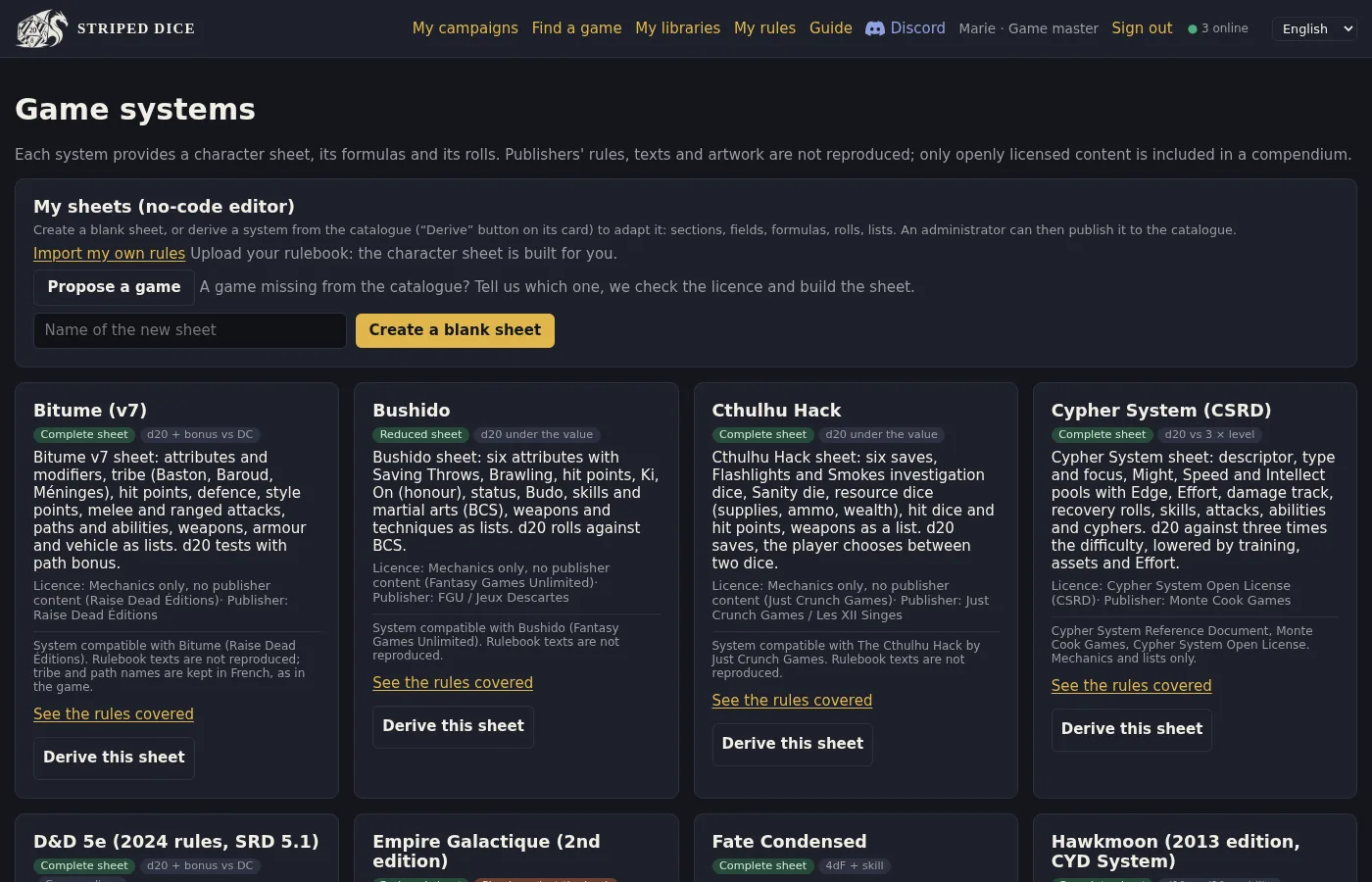
Task: Derive the Bushido sheet
Action: pyautogui.click(x=453, y=726)
